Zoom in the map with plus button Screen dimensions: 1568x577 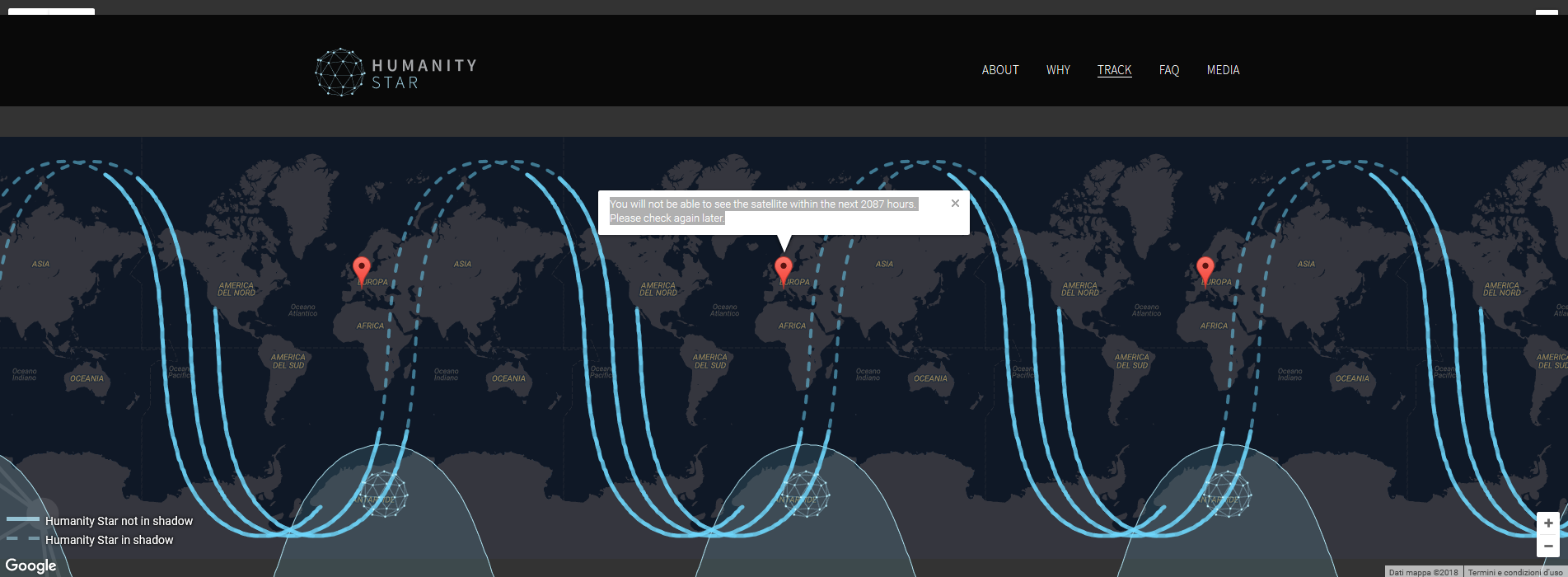[x=1548, y=523]
